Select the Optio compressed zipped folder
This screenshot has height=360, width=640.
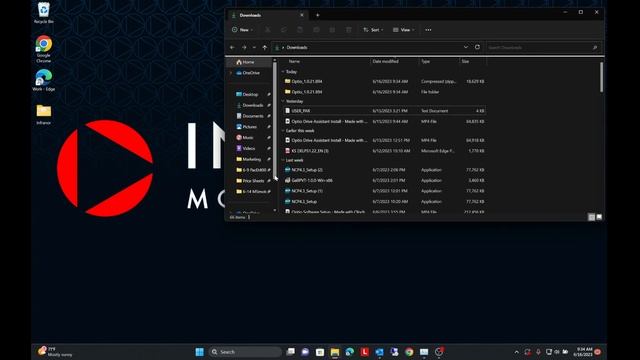coord(384,81)
